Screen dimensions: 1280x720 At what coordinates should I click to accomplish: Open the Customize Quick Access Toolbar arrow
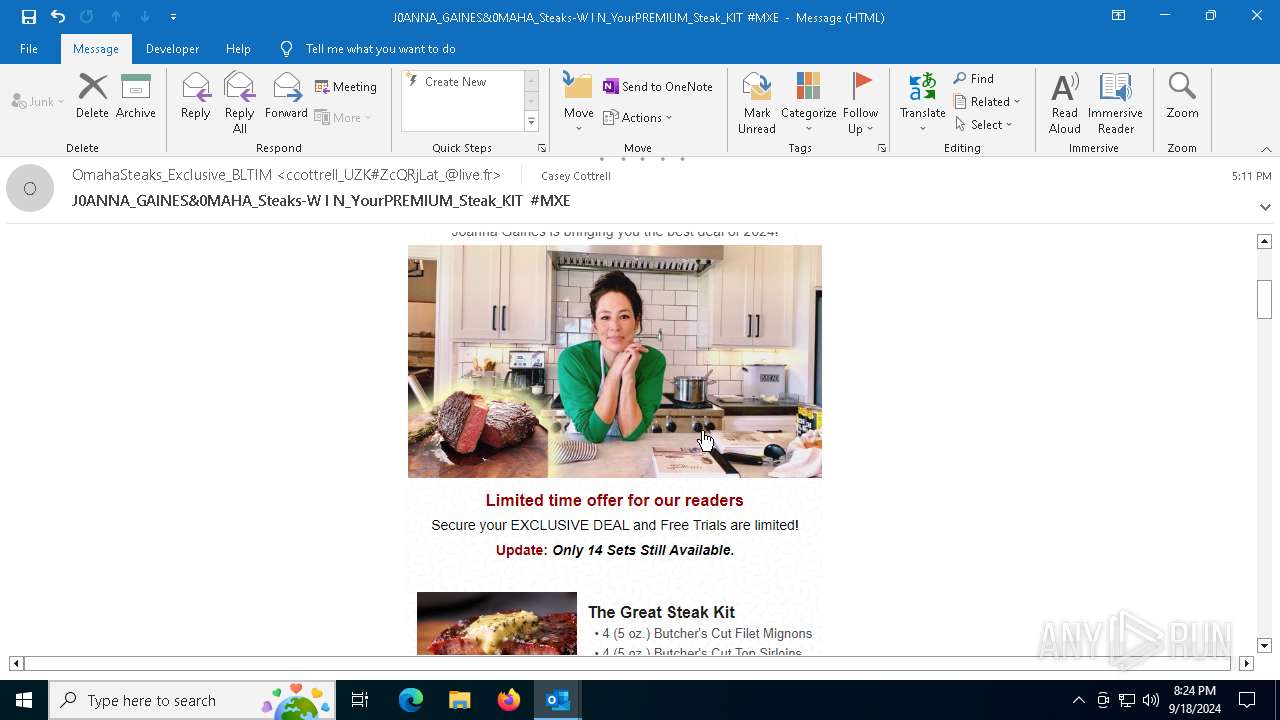(x=173, y=17)
